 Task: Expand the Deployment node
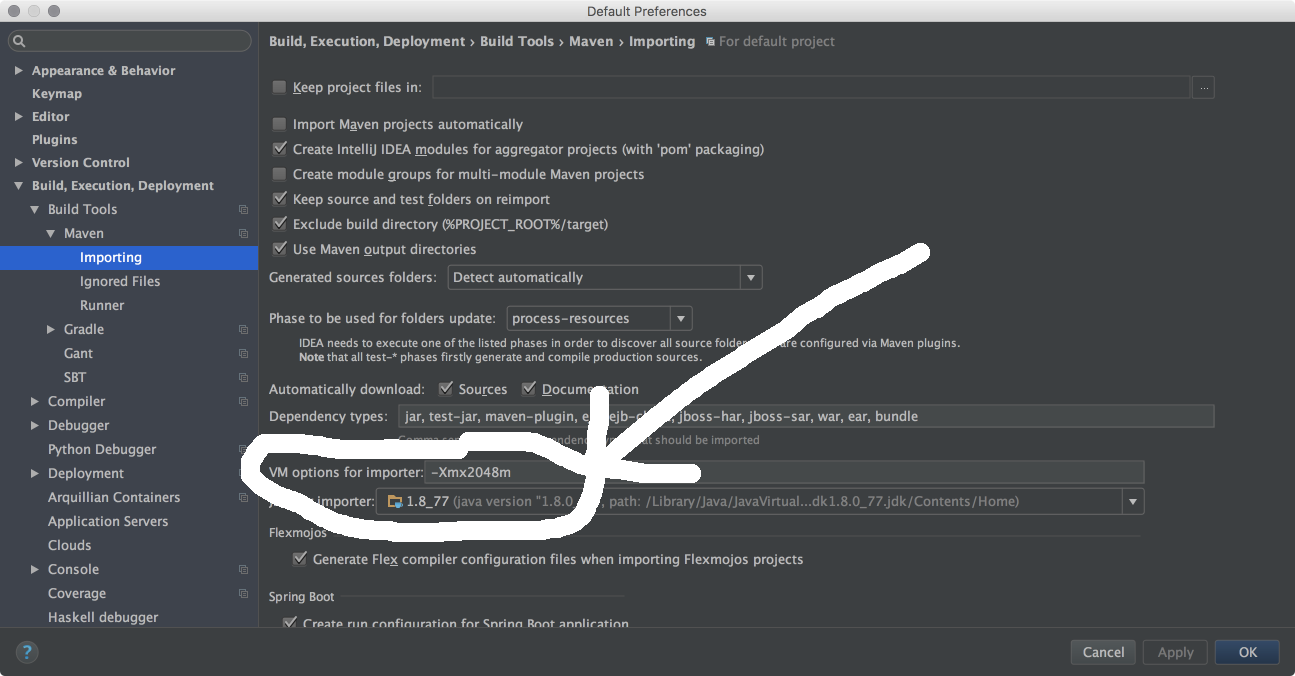tap(35, 474)
